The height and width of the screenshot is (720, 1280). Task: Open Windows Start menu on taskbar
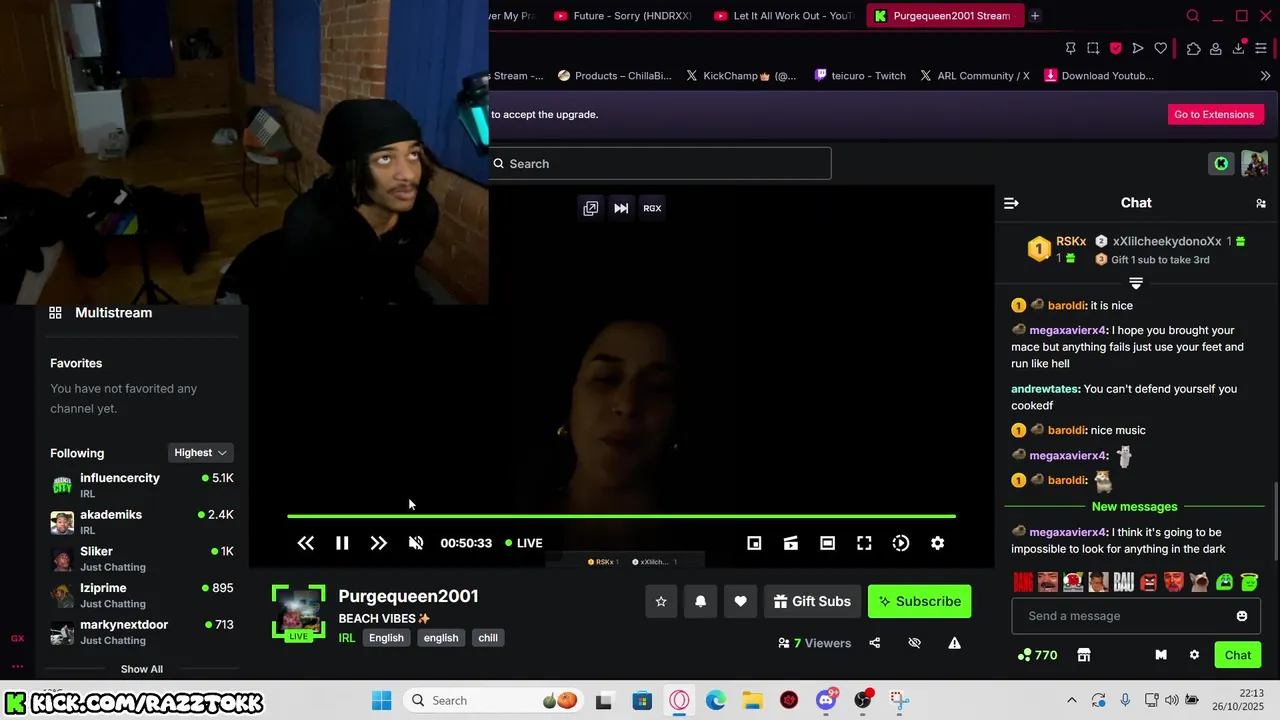click(x=381, y=700)
